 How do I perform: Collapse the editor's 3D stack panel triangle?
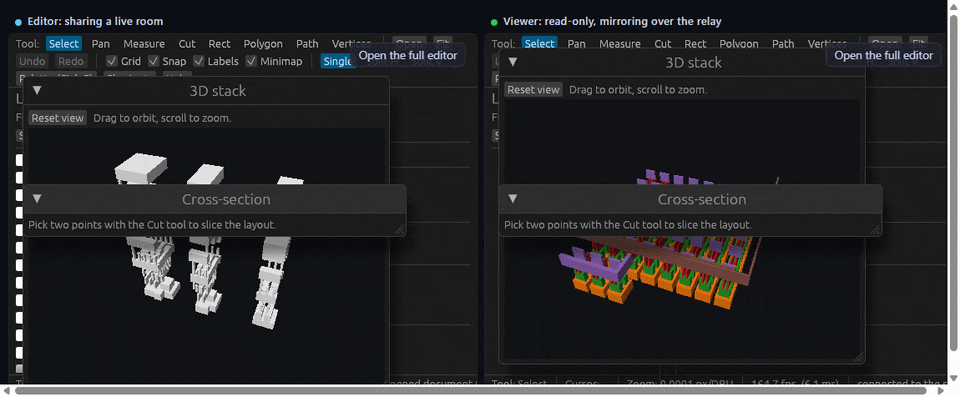[x=37, y=91]
